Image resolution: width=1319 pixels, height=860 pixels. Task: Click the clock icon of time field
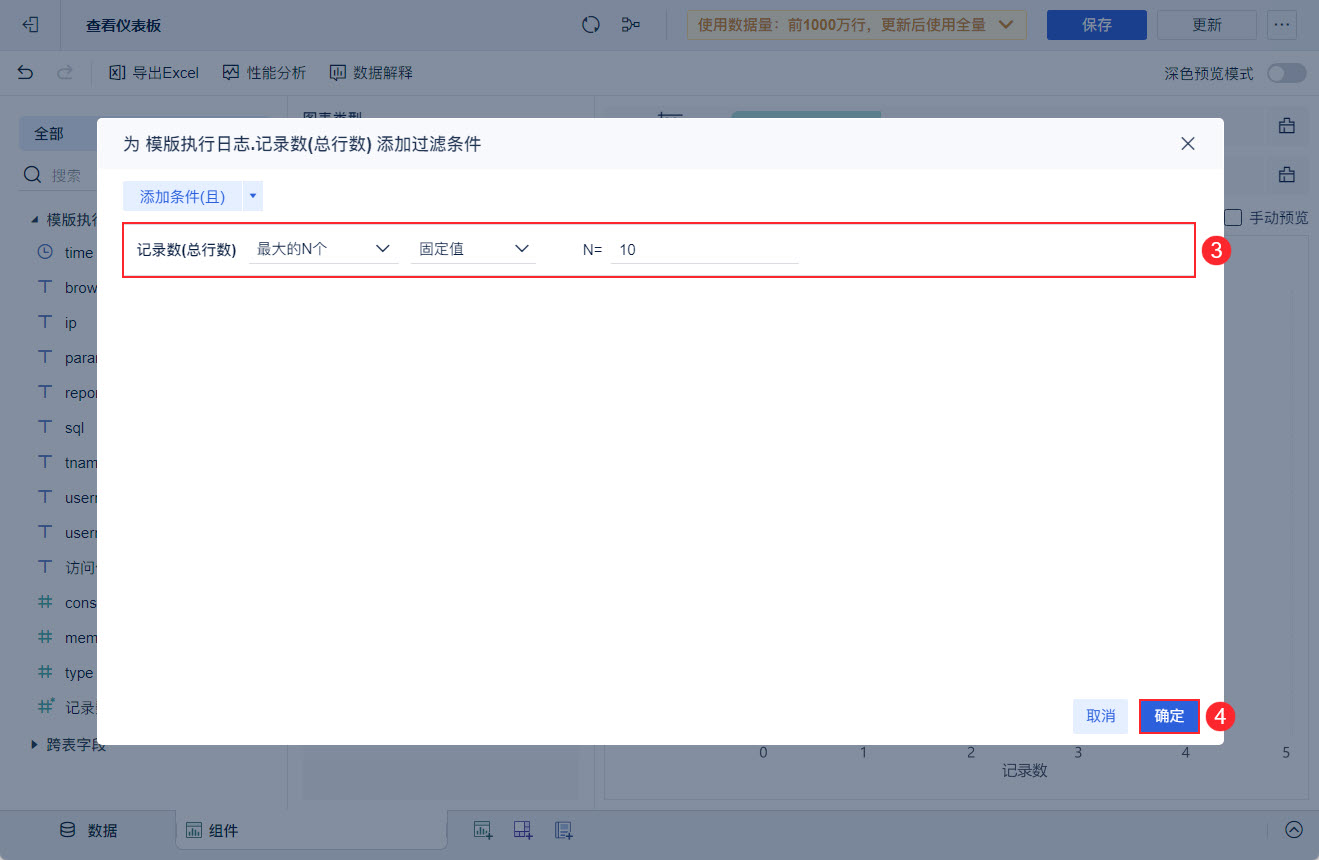[x=45, y=252]
